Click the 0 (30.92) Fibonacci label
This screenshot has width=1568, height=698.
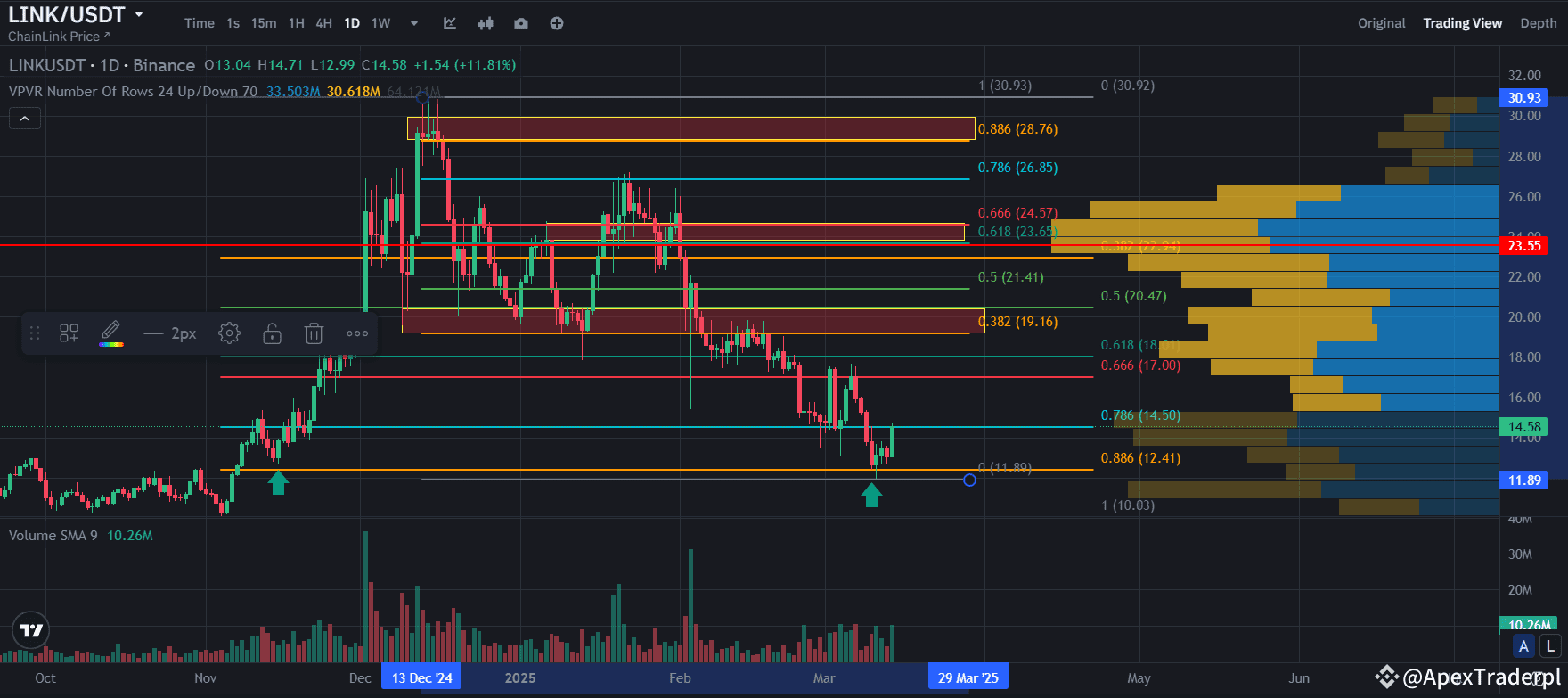1128,86
